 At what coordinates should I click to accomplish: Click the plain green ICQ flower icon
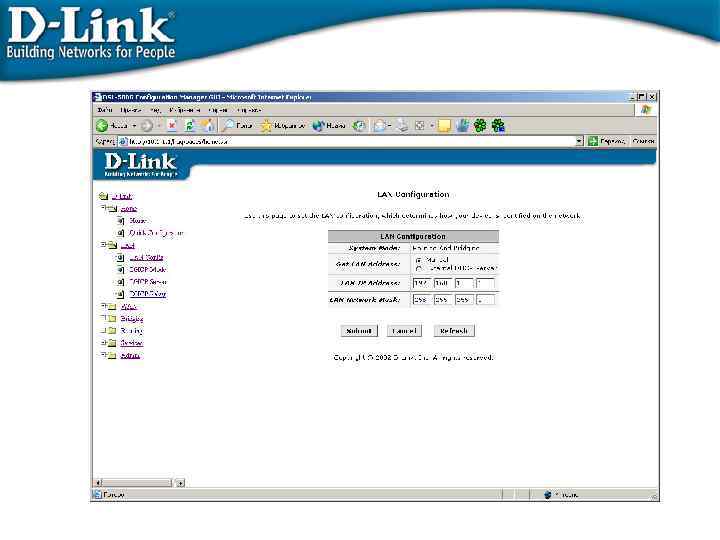click(480, 125)
